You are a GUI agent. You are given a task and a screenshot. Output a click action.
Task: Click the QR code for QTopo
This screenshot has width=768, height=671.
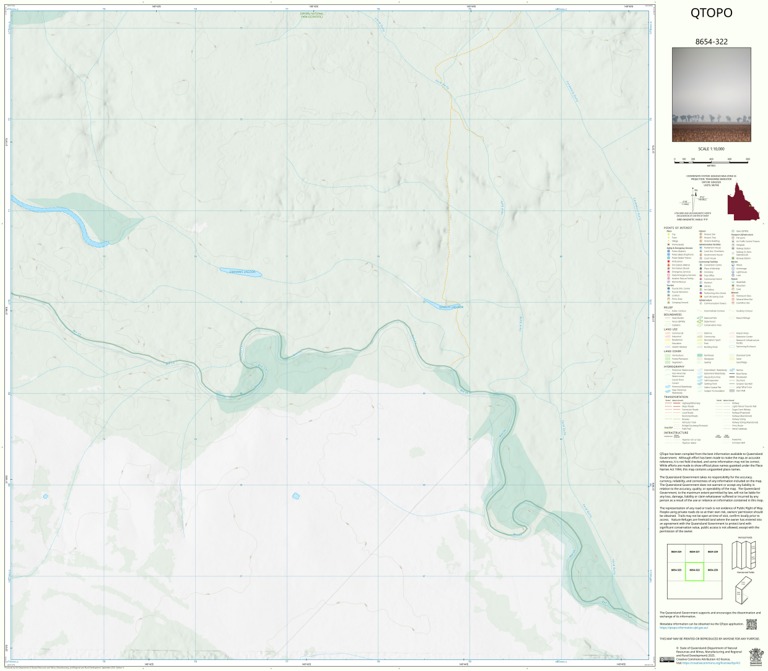tap(751, 624)
